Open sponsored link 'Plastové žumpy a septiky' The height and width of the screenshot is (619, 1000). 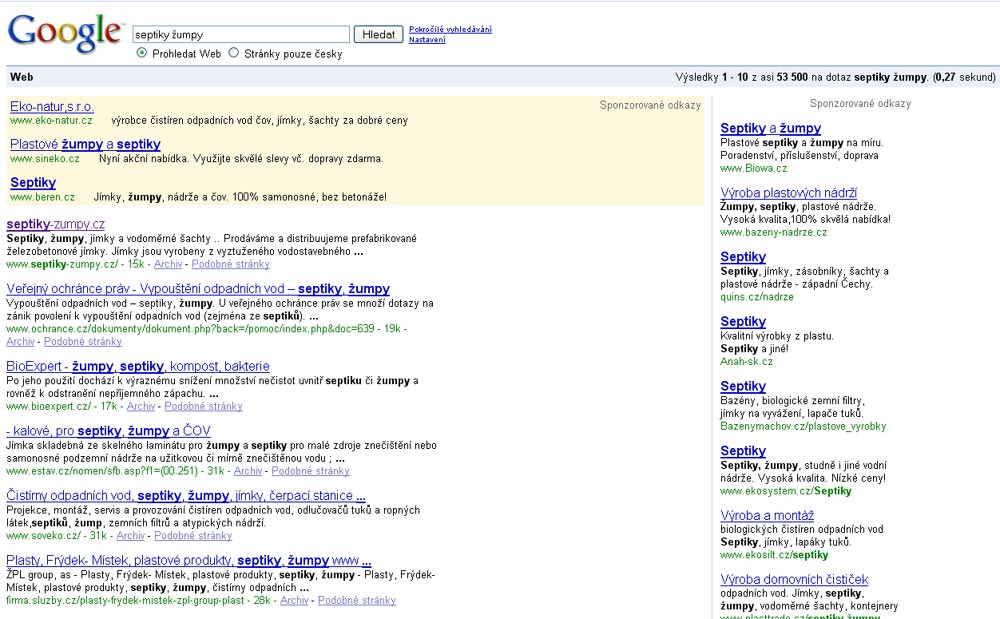(x=85, y=144)
